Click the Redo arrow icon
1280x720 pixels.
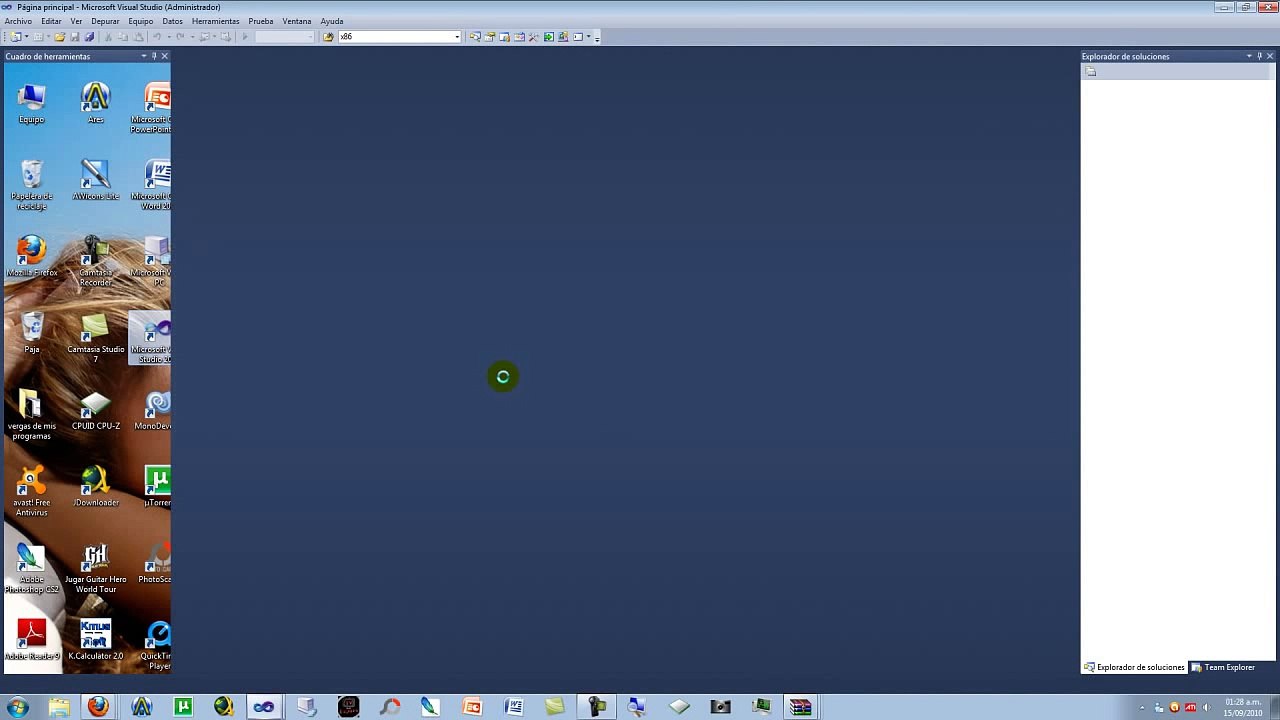[x=180, y=36]
